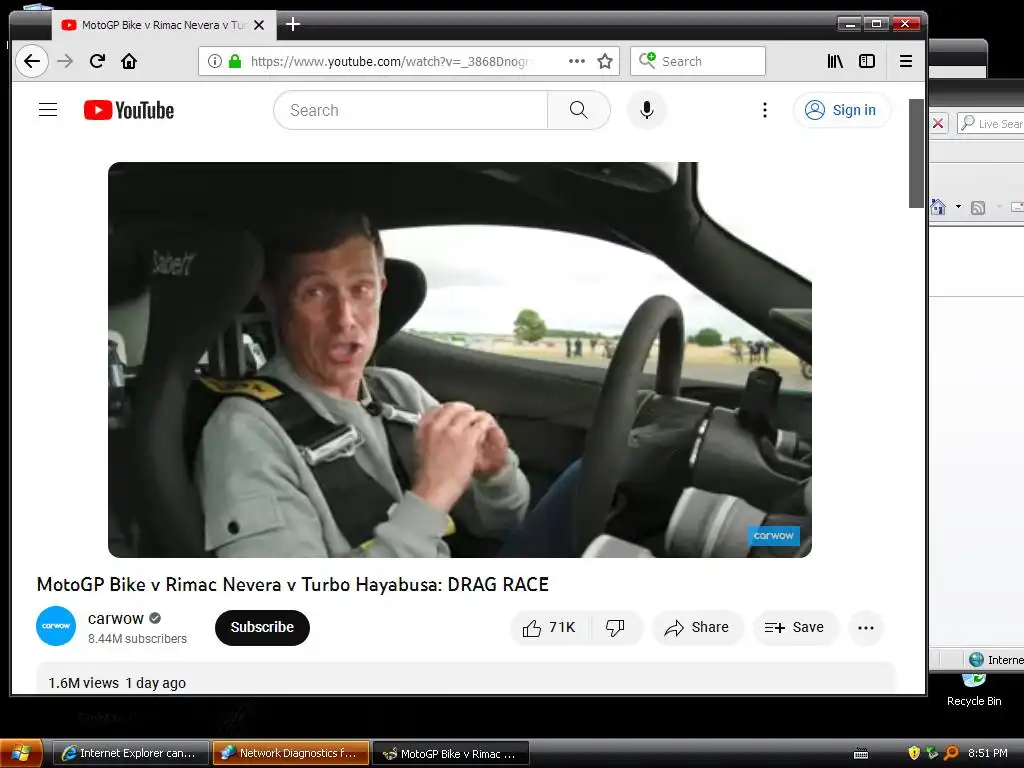Viewport: 1024px width, 768px height.
Task: Toggle the Firefox sidebar view
Action: click(x=867, y=61)
